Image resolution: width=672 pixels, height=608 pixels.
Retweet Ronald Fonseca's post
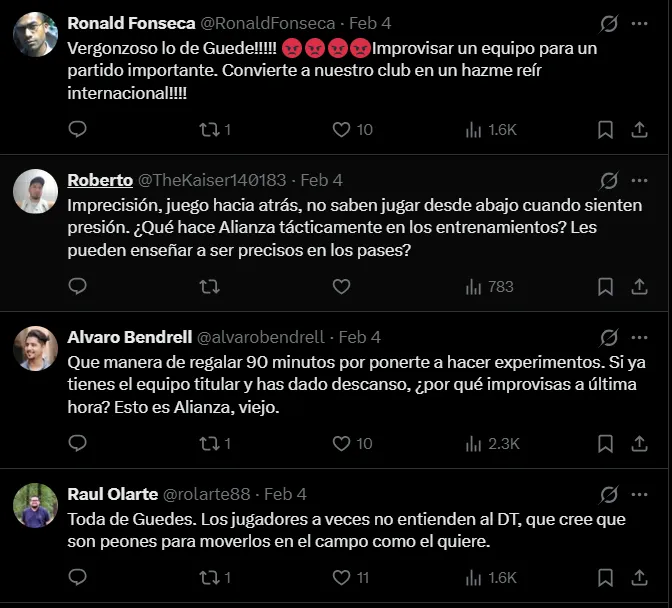210,129
